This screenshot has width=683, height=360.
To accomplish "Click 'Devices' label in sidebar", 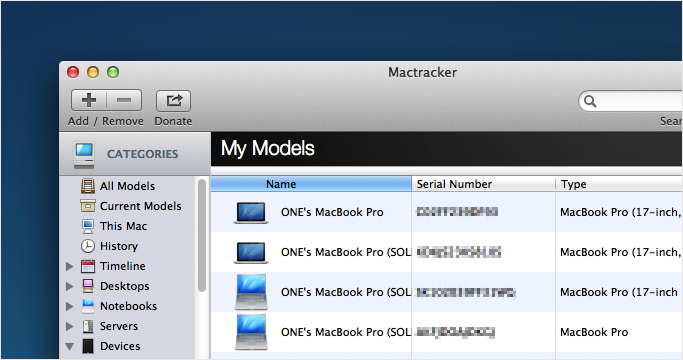I will click(x=120, y=346).
